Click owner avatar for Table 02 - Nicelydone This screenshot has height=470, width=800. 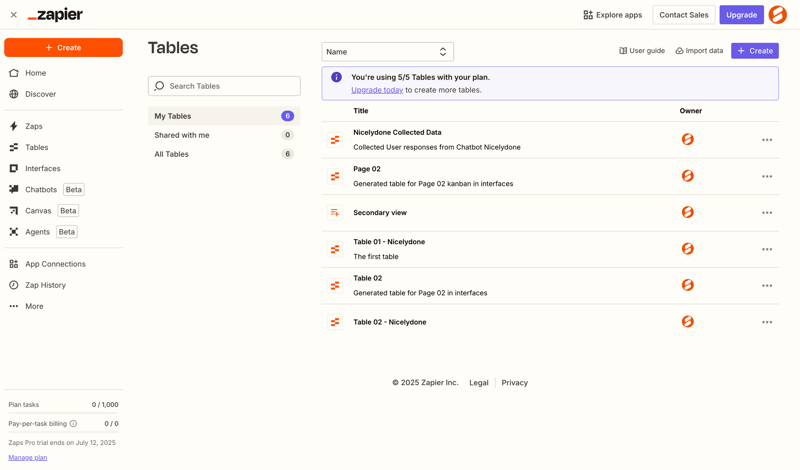[x=688, y=321]
